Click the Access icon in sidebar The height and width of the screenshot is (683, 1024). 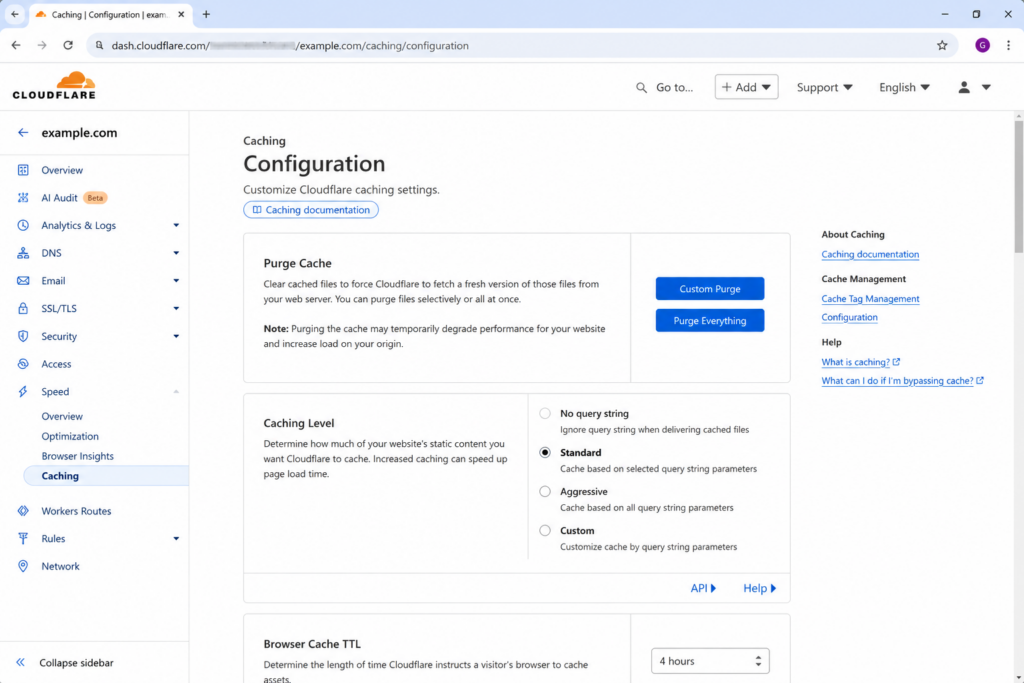click(23, 364)
